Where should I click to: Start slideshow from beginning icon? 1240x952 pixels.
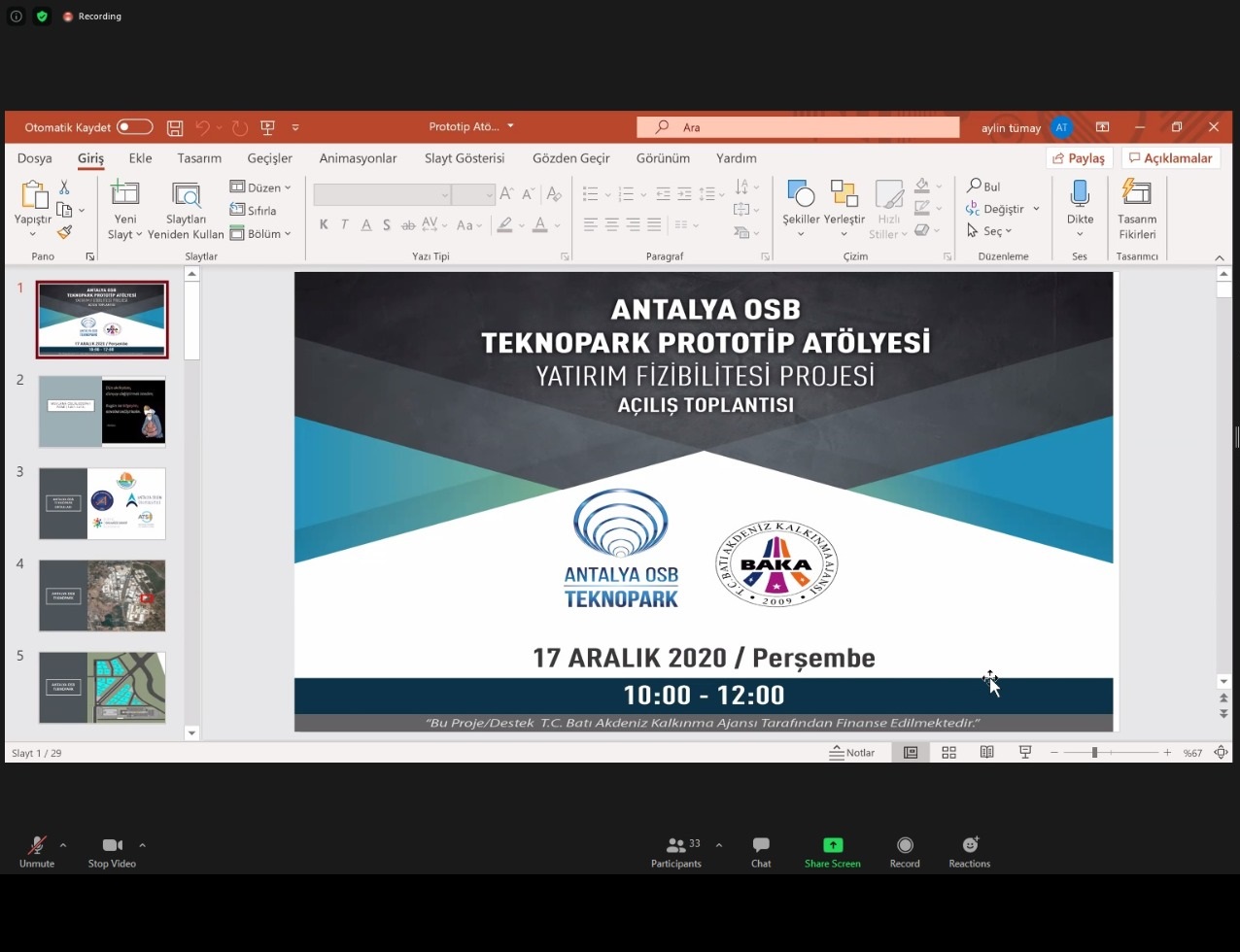[x=267, y=127]
